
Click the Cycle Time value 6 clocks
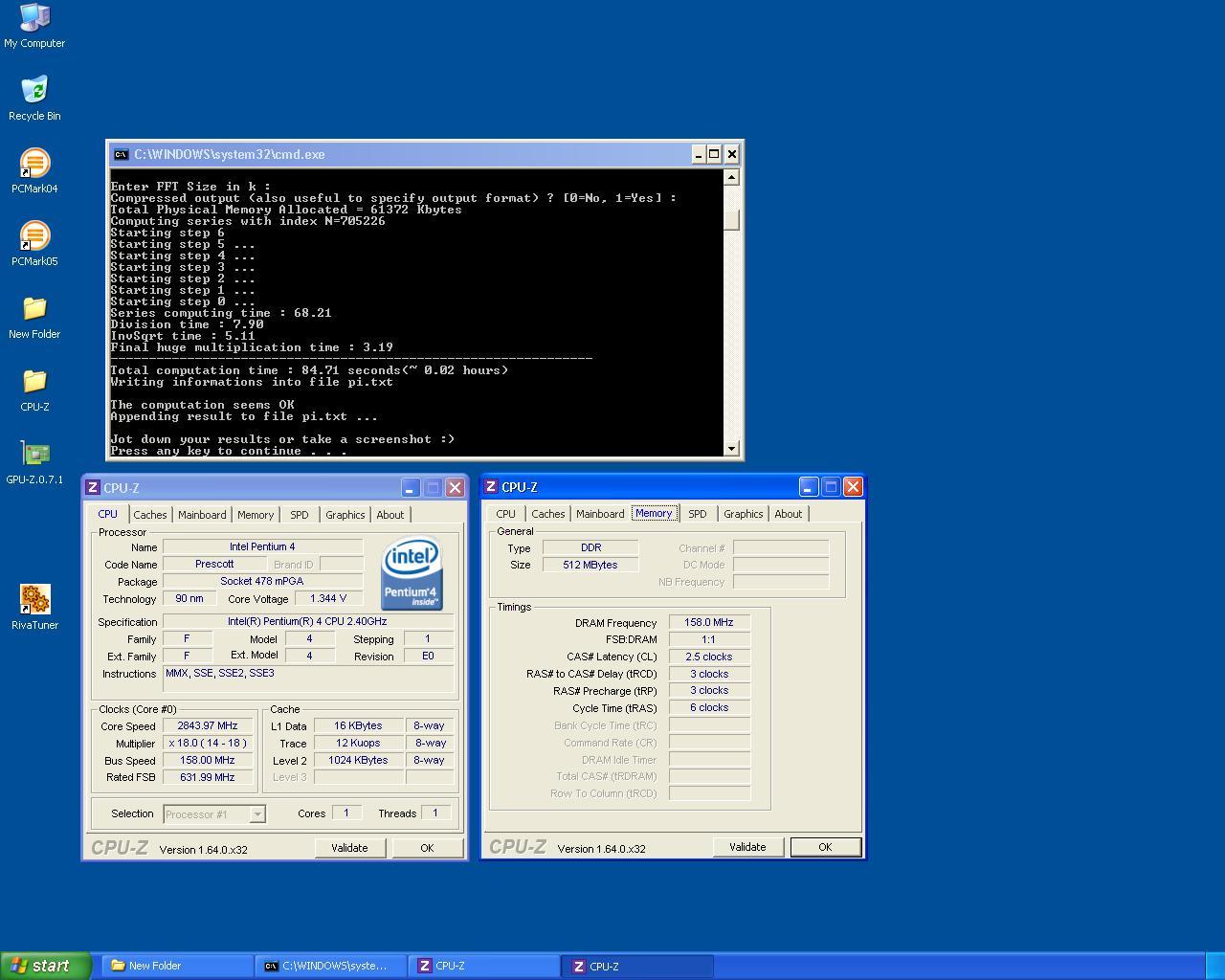click(709, 707)
